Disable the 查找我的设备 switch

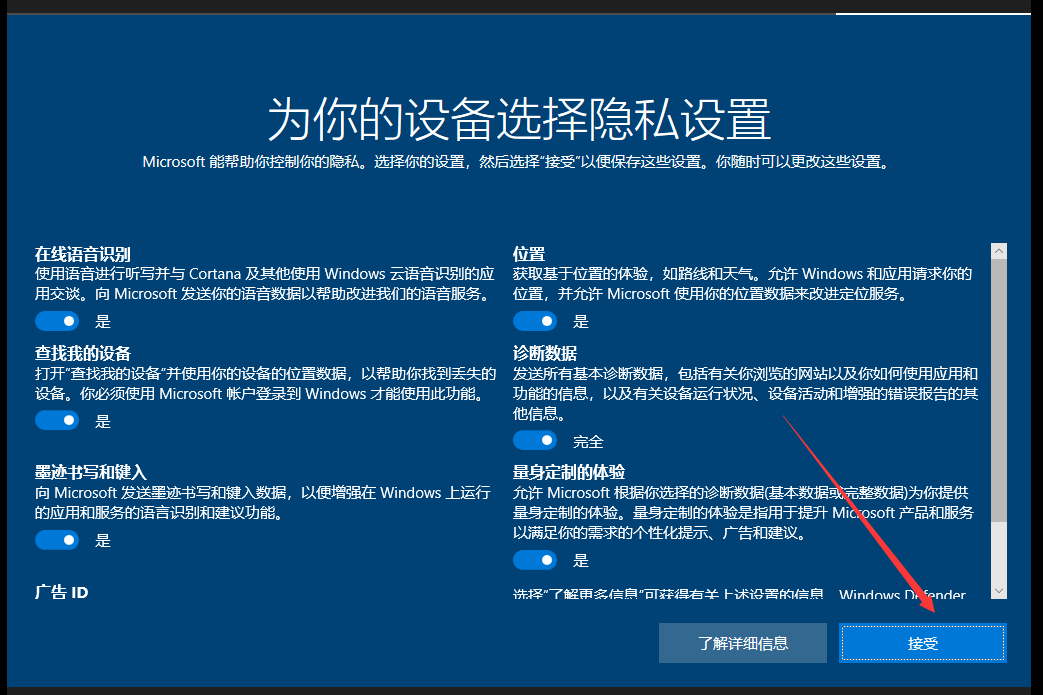[x=57, y=420]
